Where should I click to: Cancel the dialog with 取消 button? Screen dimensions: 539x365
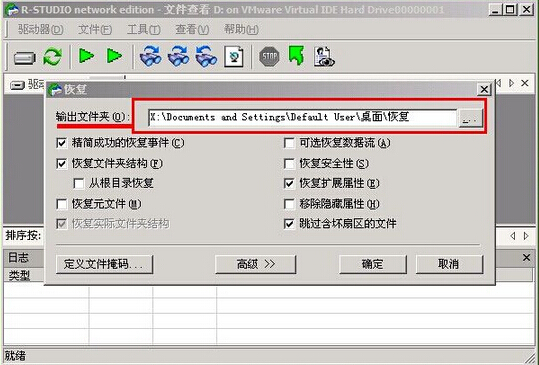(449, 264)
